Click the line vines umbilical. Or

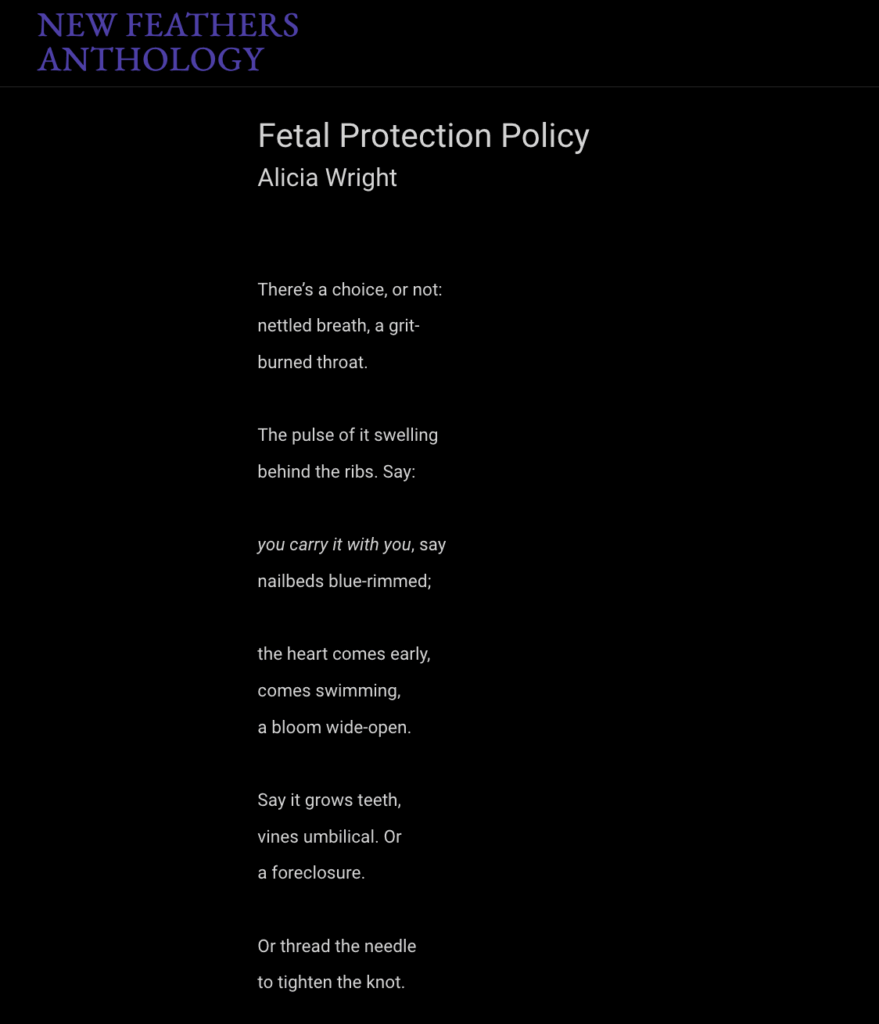[329, 837]
